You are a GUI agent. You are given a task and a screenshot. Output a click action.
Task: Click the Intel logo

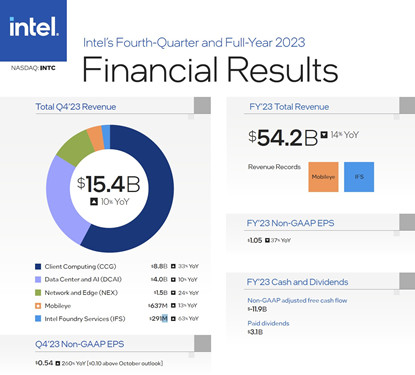[33, 30]
